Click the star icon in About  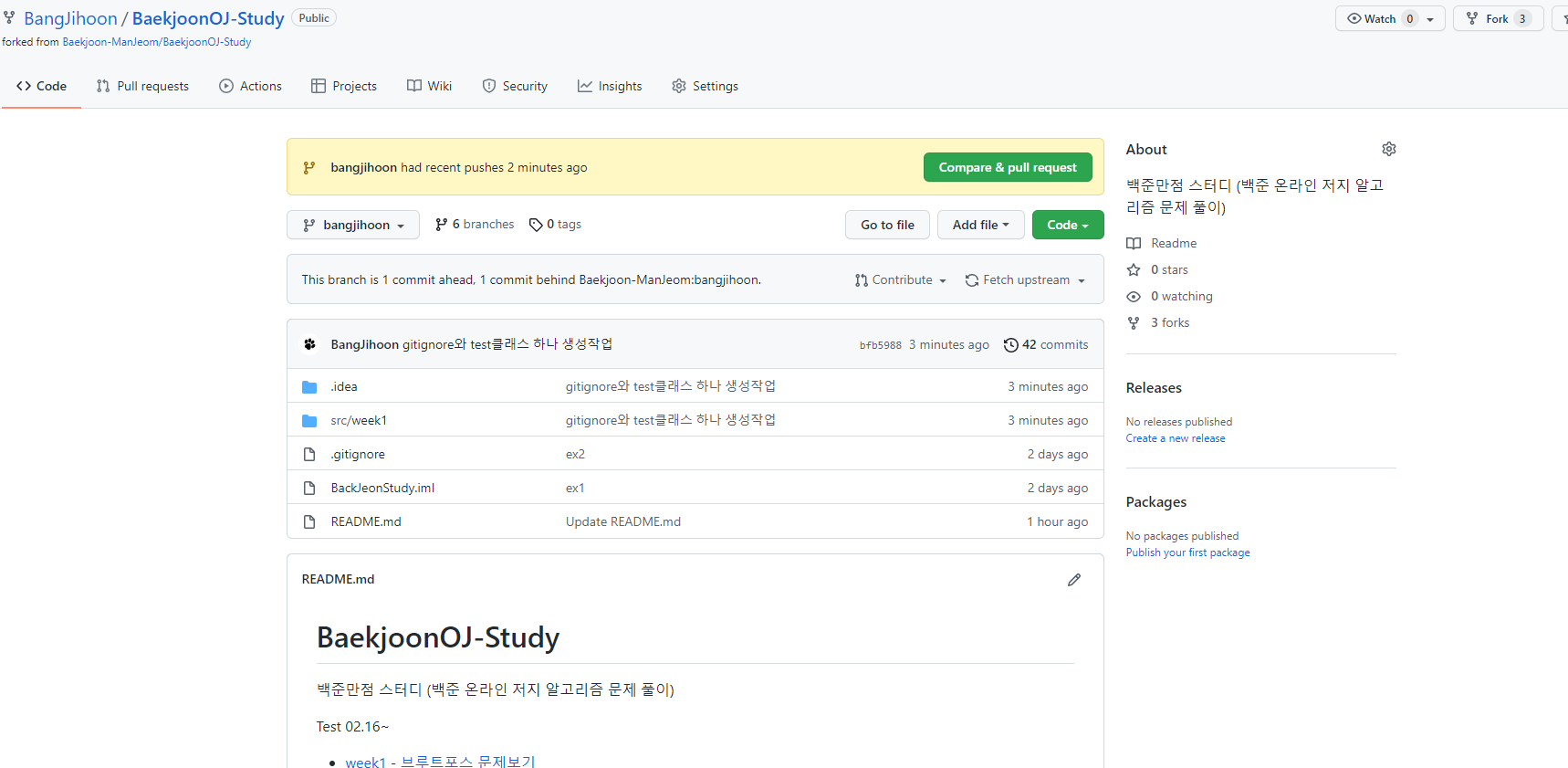(x=1134, y=269)
